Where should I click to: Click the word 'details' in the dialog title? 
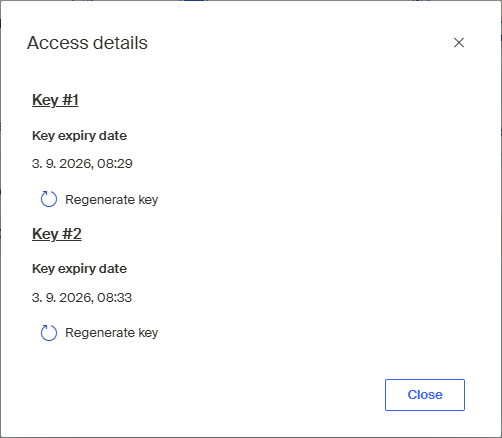point(120,43)
